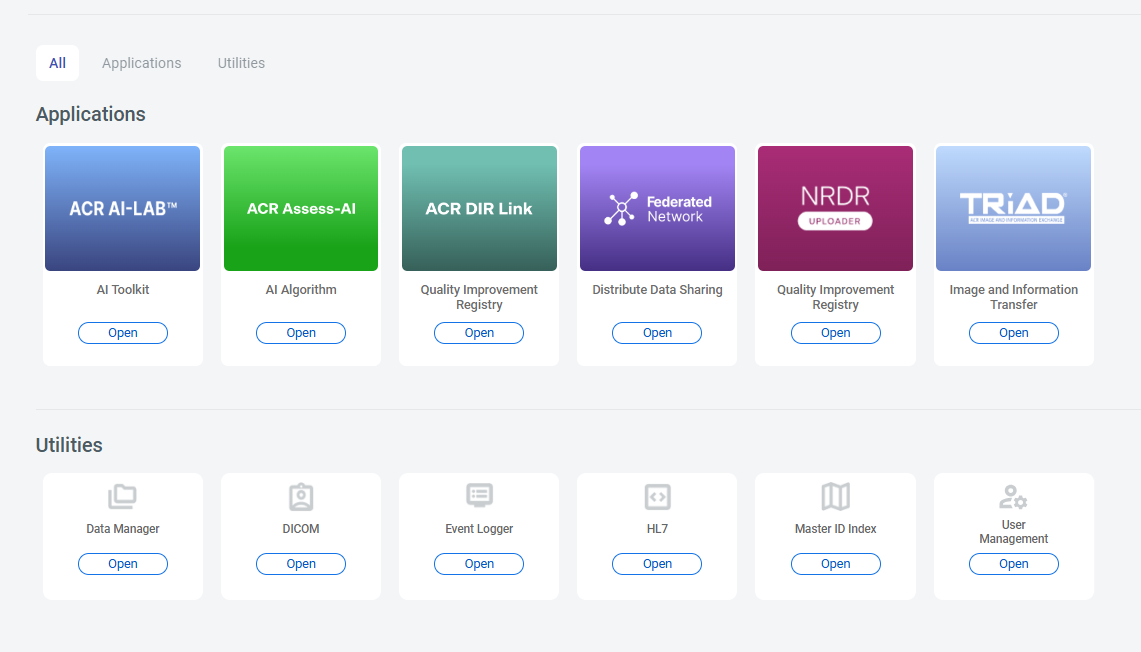Open the Event Logger utility
1141x652 pixels.
[479, 564]
